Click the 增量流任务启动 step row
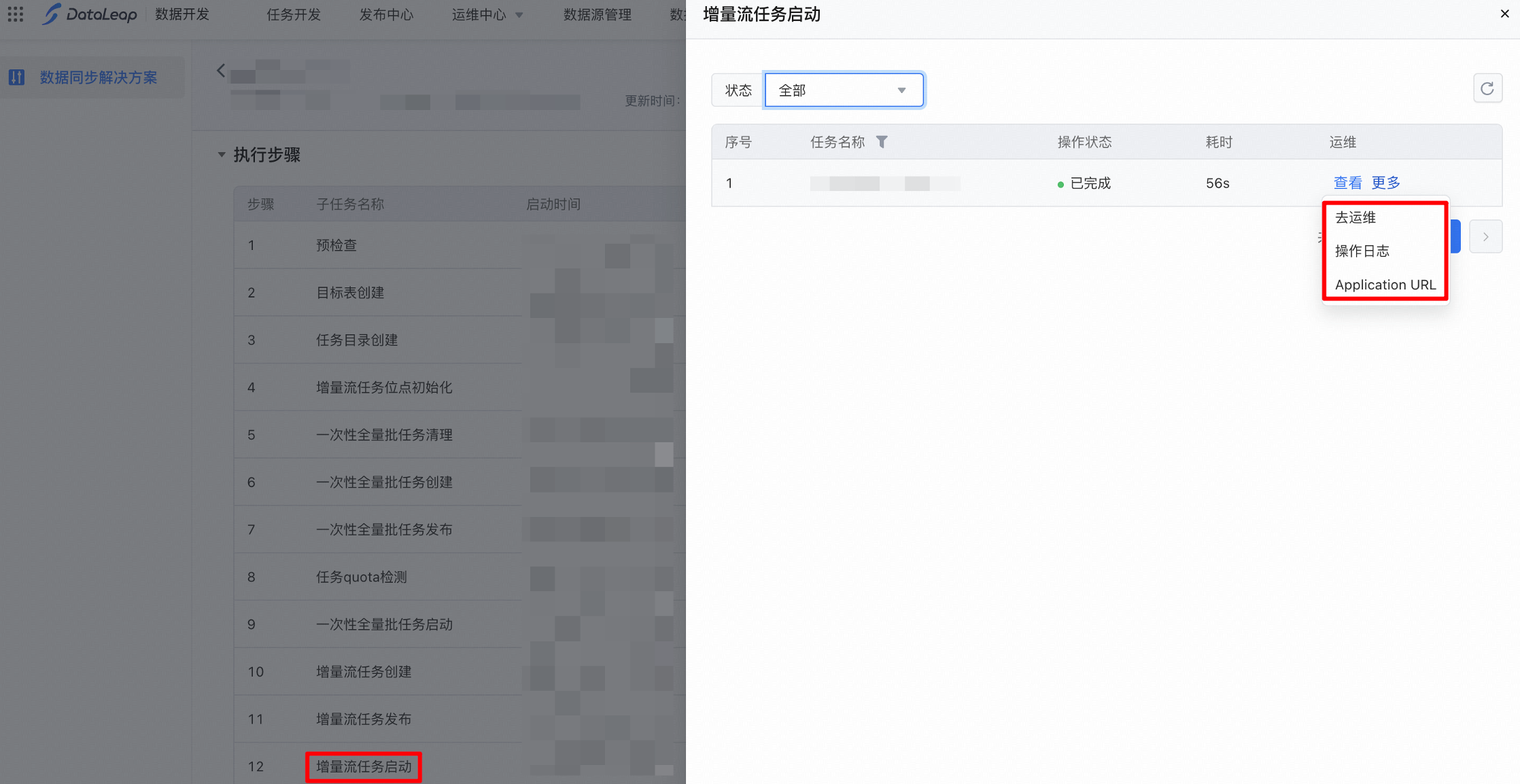This screenshot has height=784, width=1520. click(364, 766)
